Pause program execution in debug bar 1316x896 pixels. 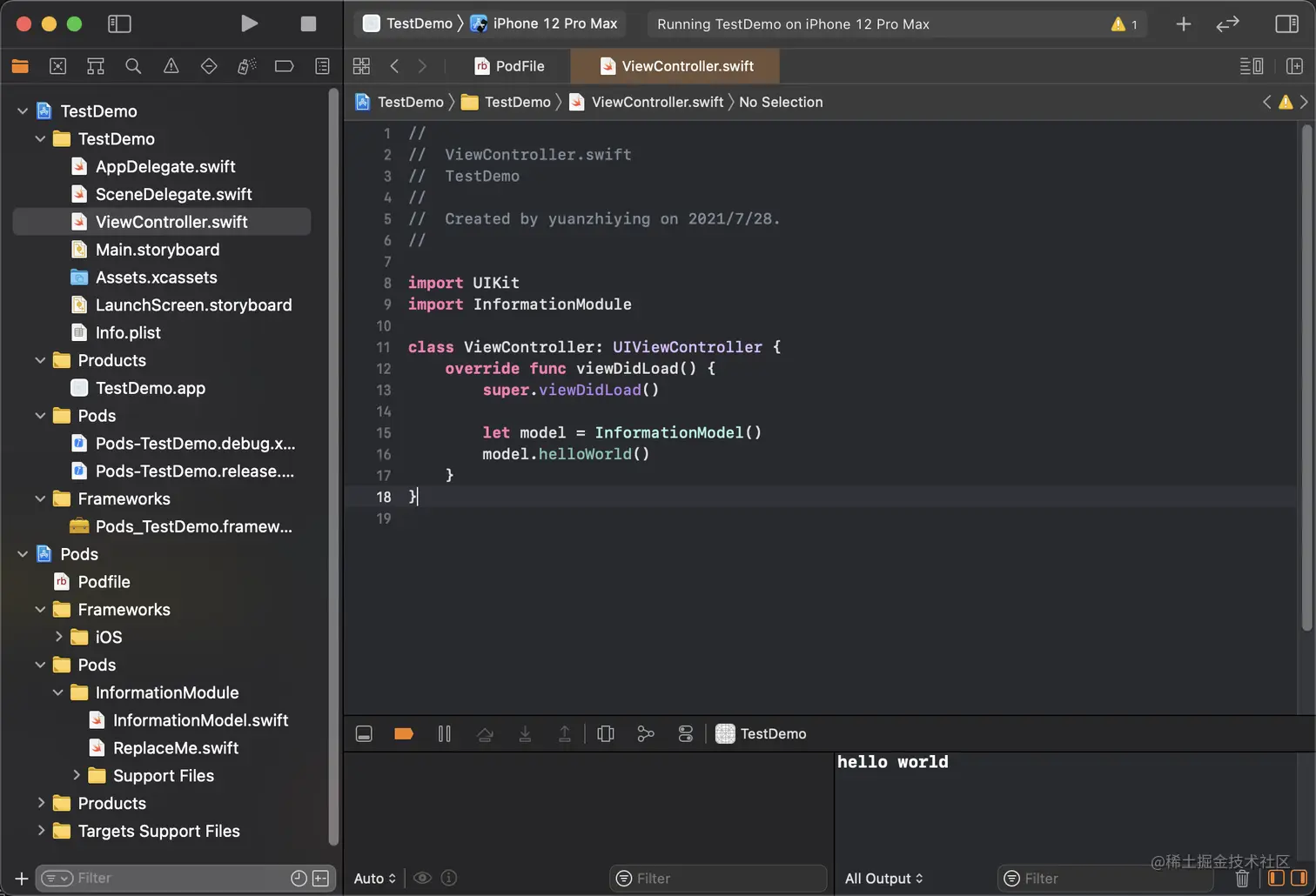point(444,734)
